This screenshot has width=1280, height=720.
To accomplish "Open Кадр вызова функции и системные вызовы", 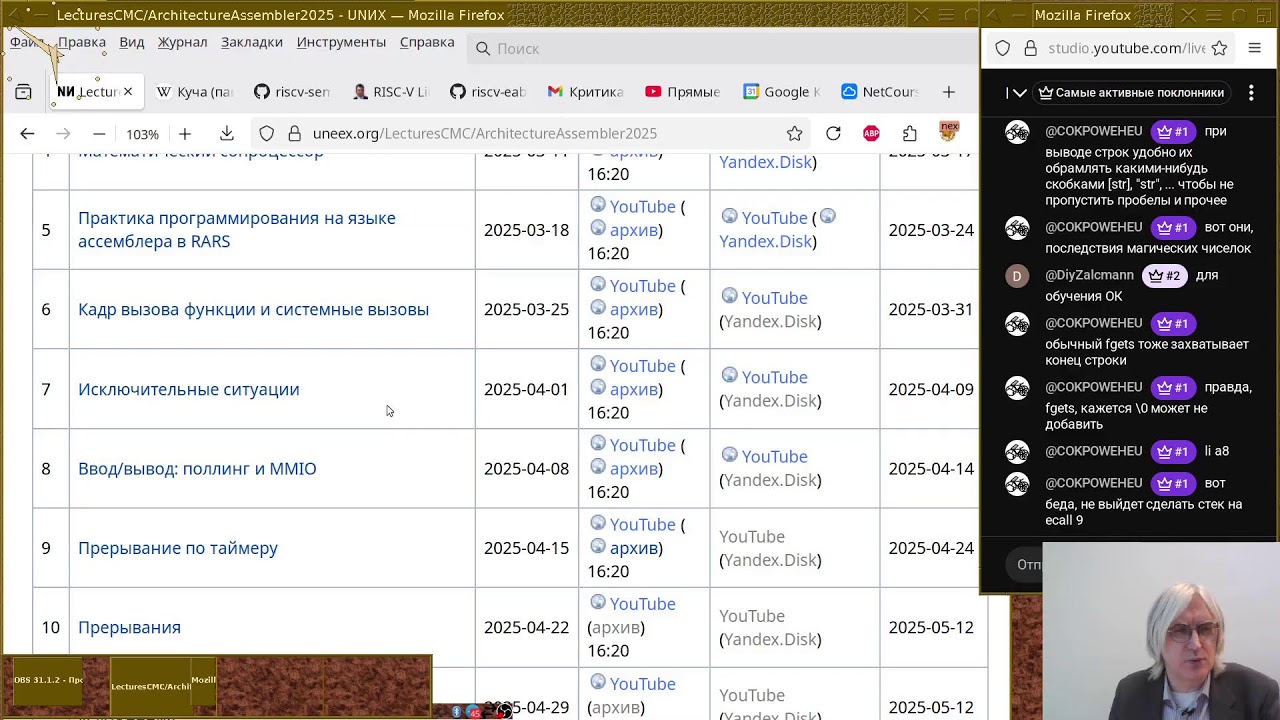I will tap(253, 309).
